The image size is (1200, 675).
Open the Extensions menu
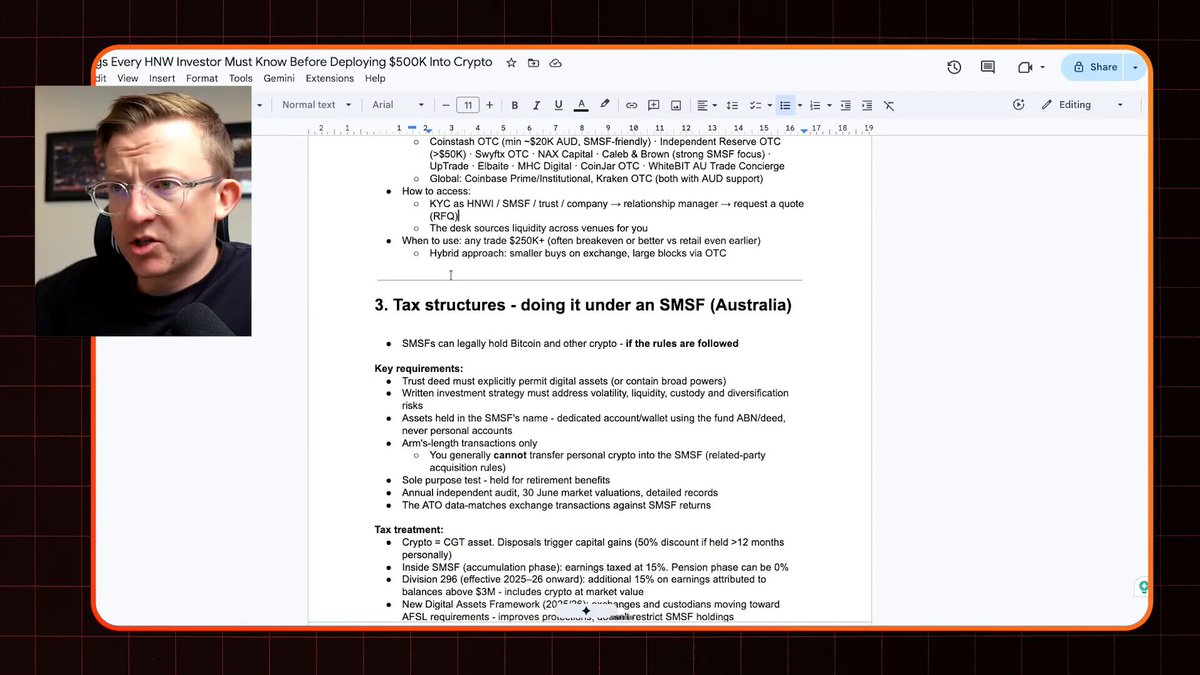330,78
